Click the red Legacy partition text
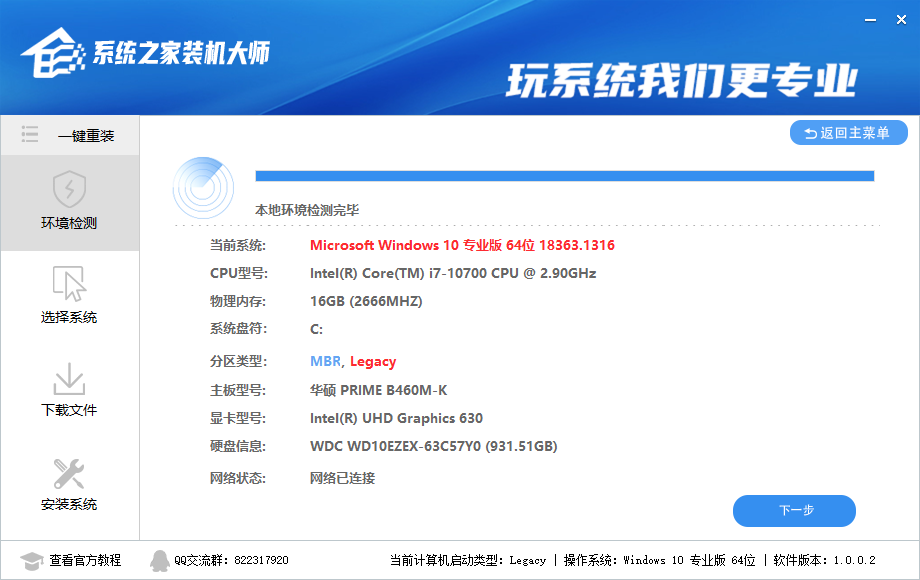The width and height of the screenshot is (920, 580). click(373, 362)
